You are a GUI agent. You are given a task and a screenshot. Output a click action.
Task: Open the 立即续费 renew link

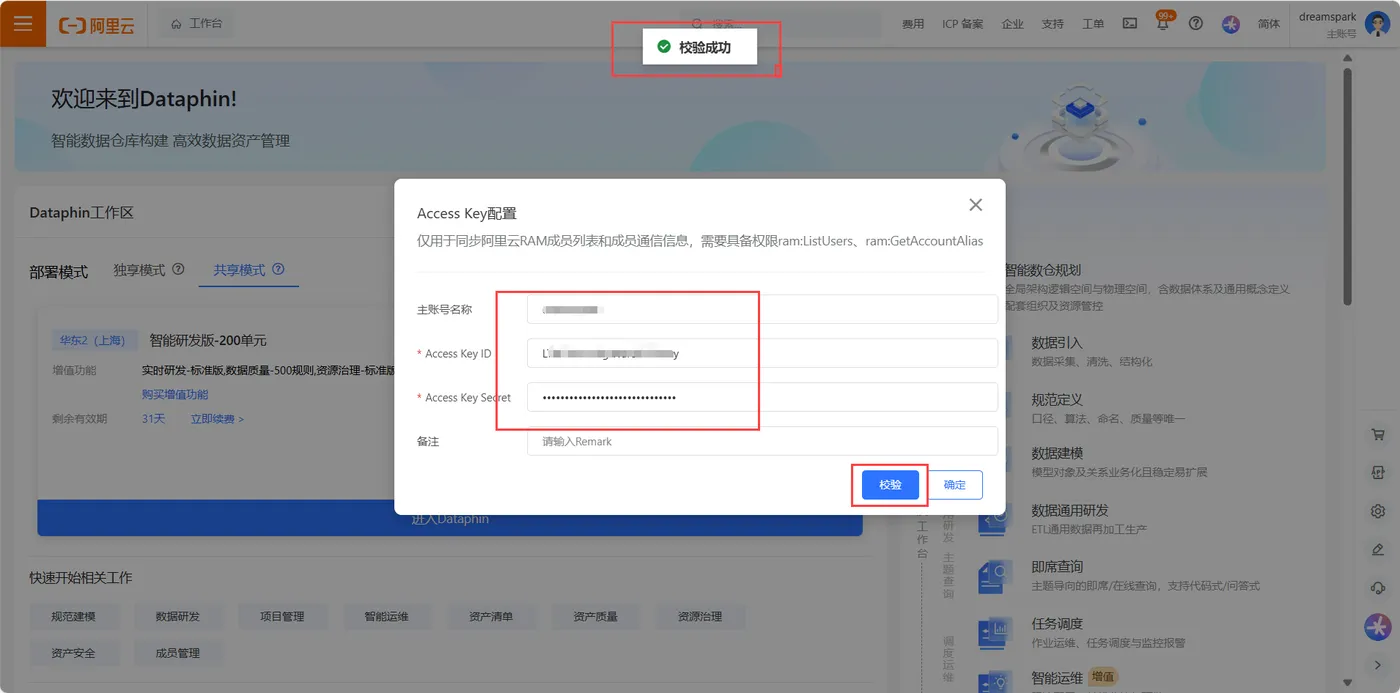(217, 419)
